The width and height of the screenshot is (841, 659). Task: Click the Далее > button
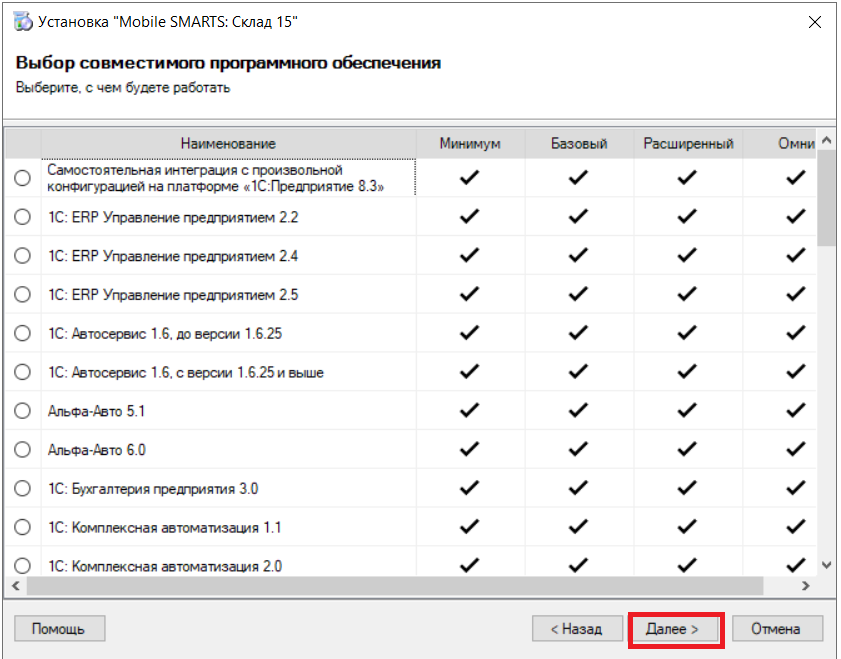[672, 628]
